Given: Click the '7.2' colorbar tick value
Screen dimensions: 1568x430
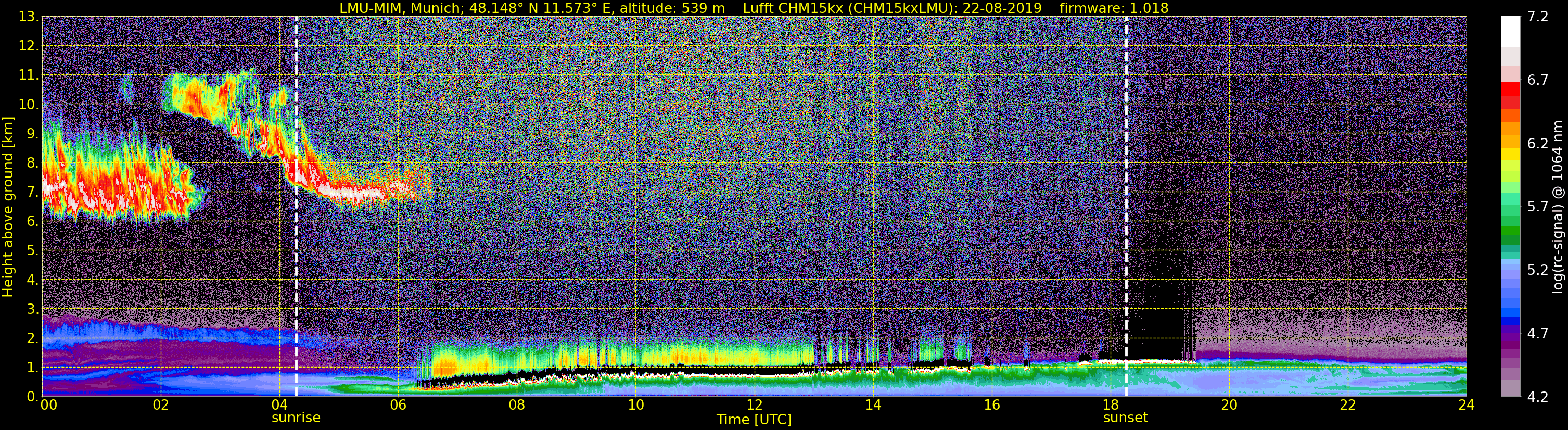Looking at the screenshot, I should pos(1538,17).
